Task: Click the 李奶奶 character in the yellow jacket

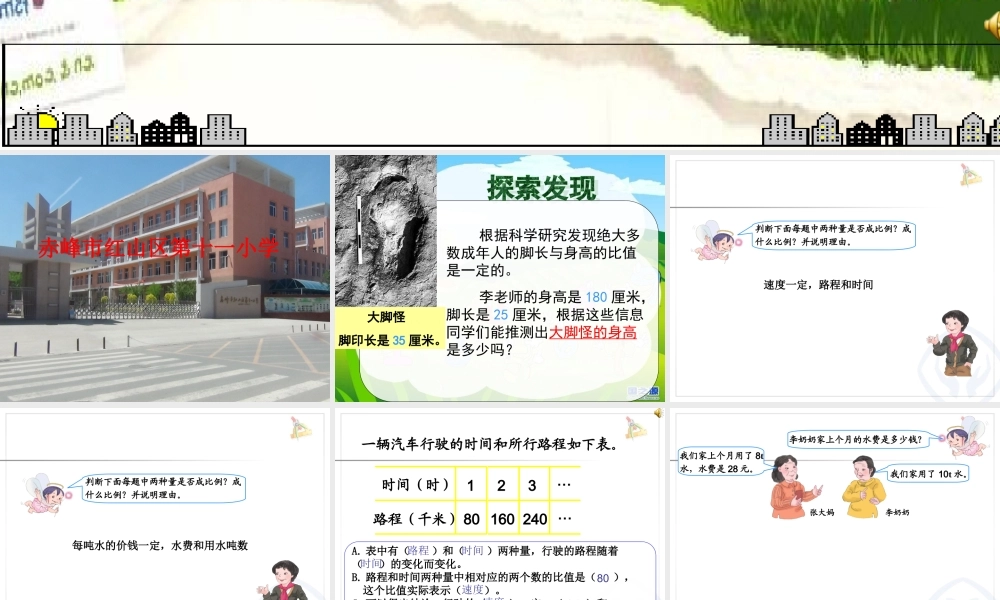Action: pyautogui.click(x=864, y=486)
